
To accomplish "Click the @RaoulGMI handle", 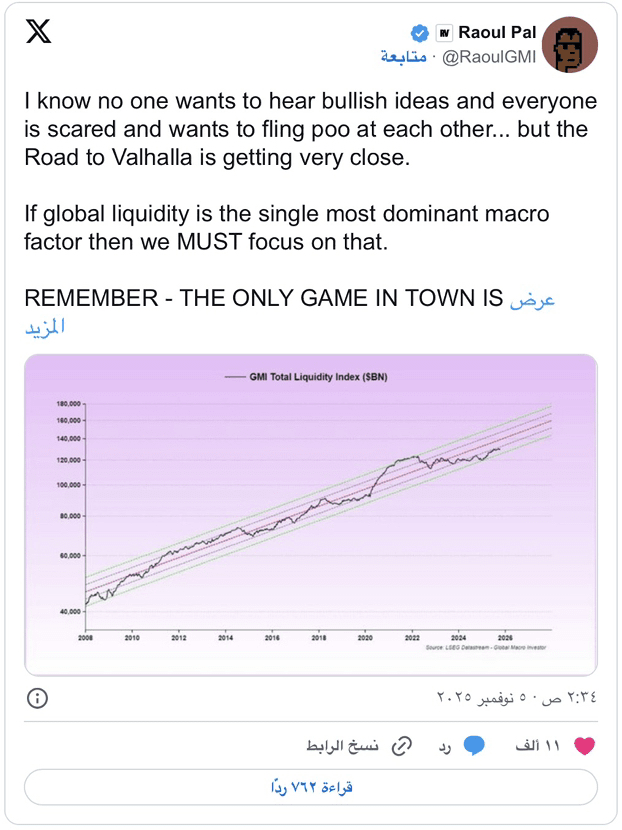I will (x=489, y=57).
